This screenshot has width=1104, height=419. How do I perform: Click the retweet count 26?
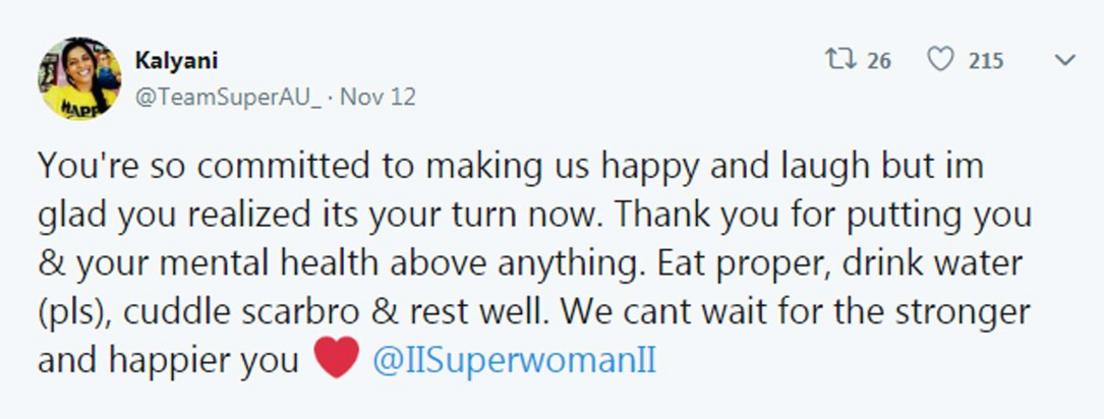[879, 61]
